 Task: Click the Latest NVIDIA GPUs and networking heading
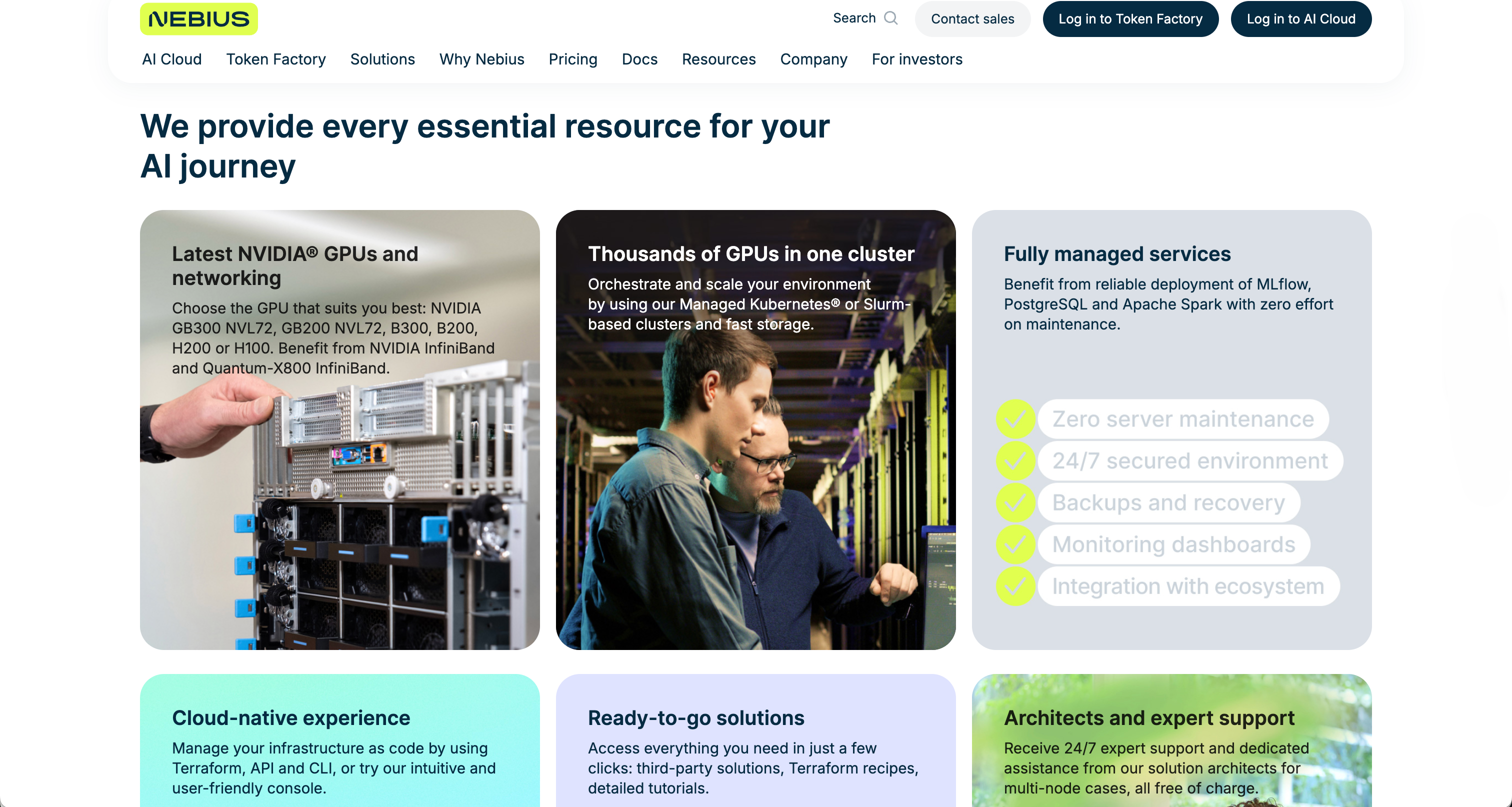point(294,265)
